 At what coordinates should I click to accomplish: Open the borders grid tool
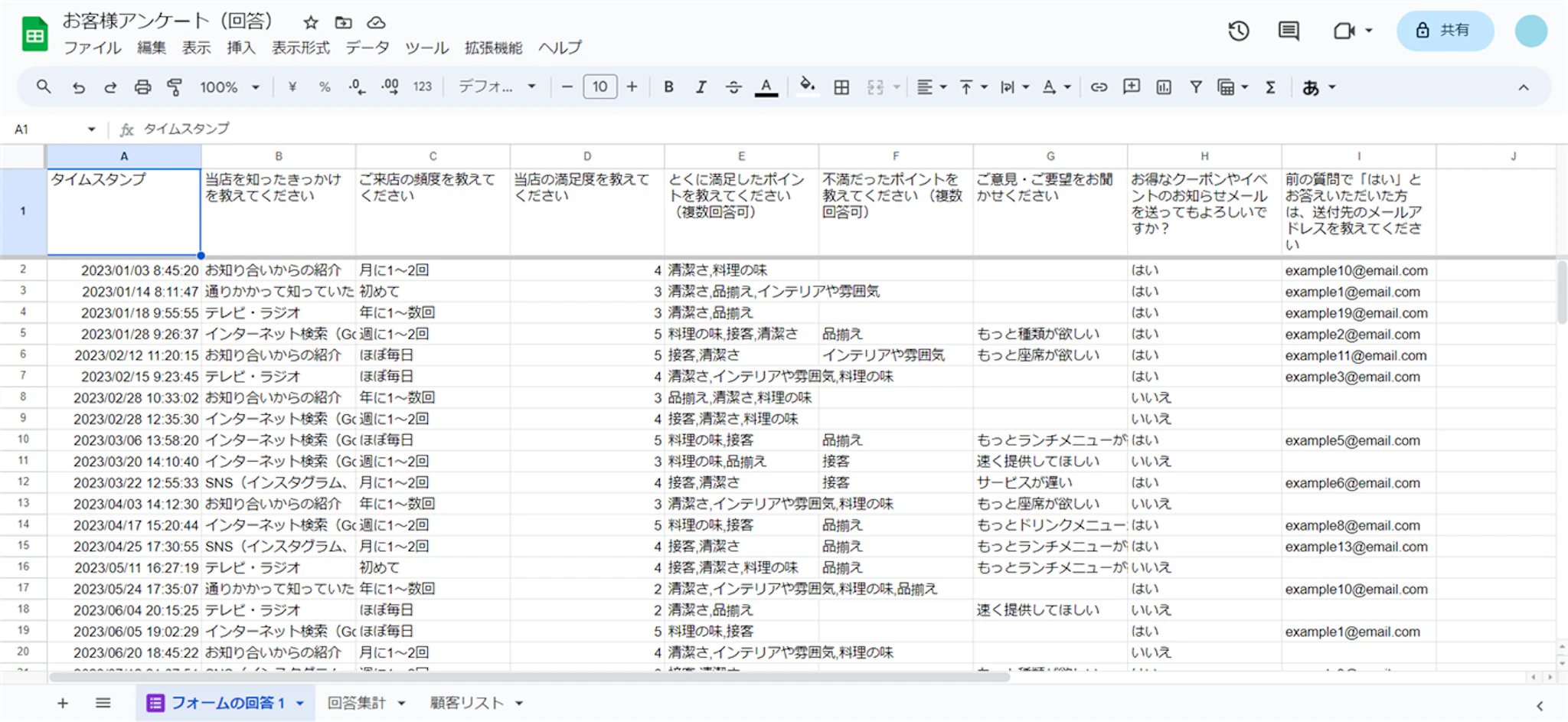[841, 87]
